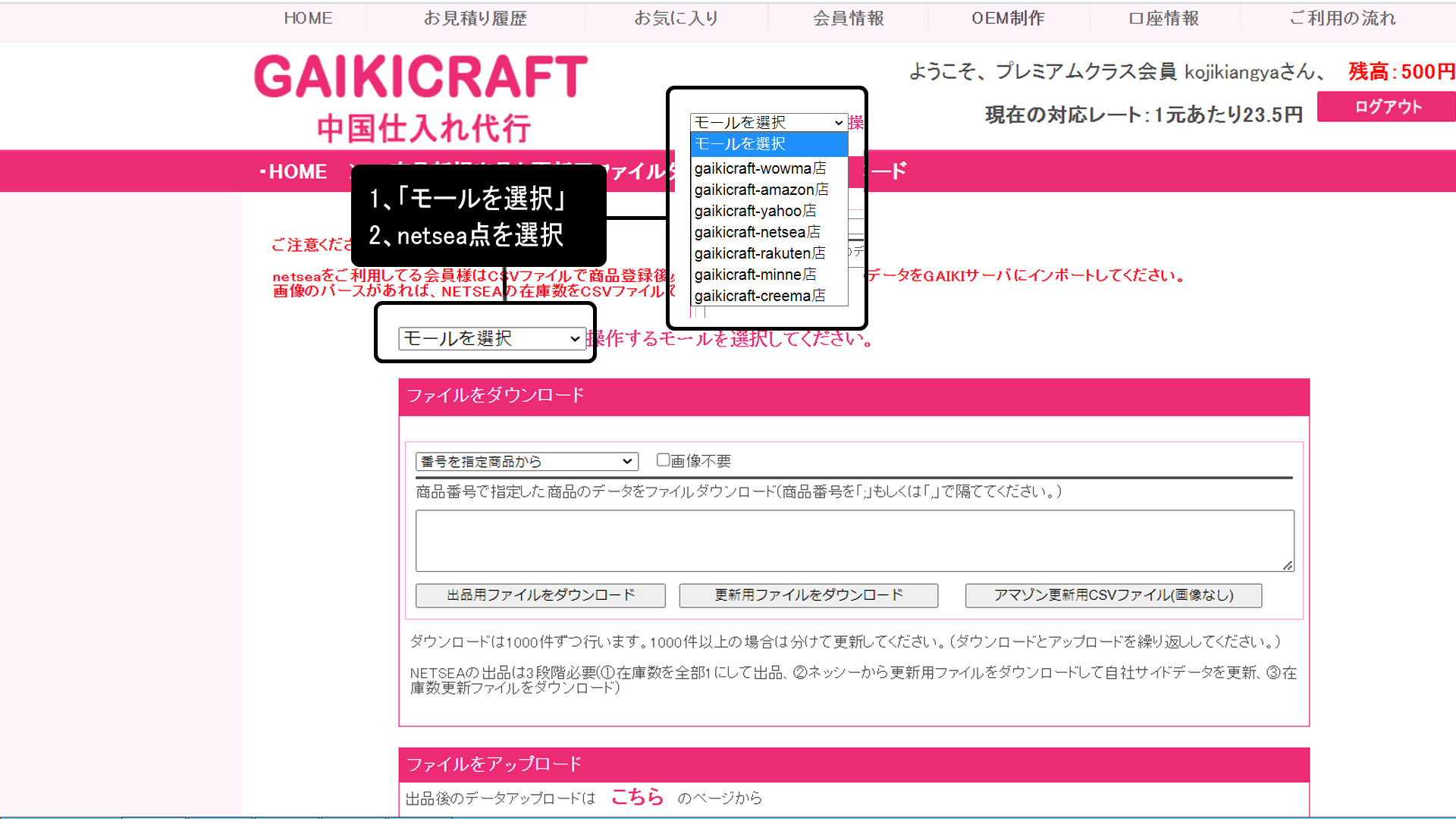Expand the モールを選択 dropdown

coord(491,338)
